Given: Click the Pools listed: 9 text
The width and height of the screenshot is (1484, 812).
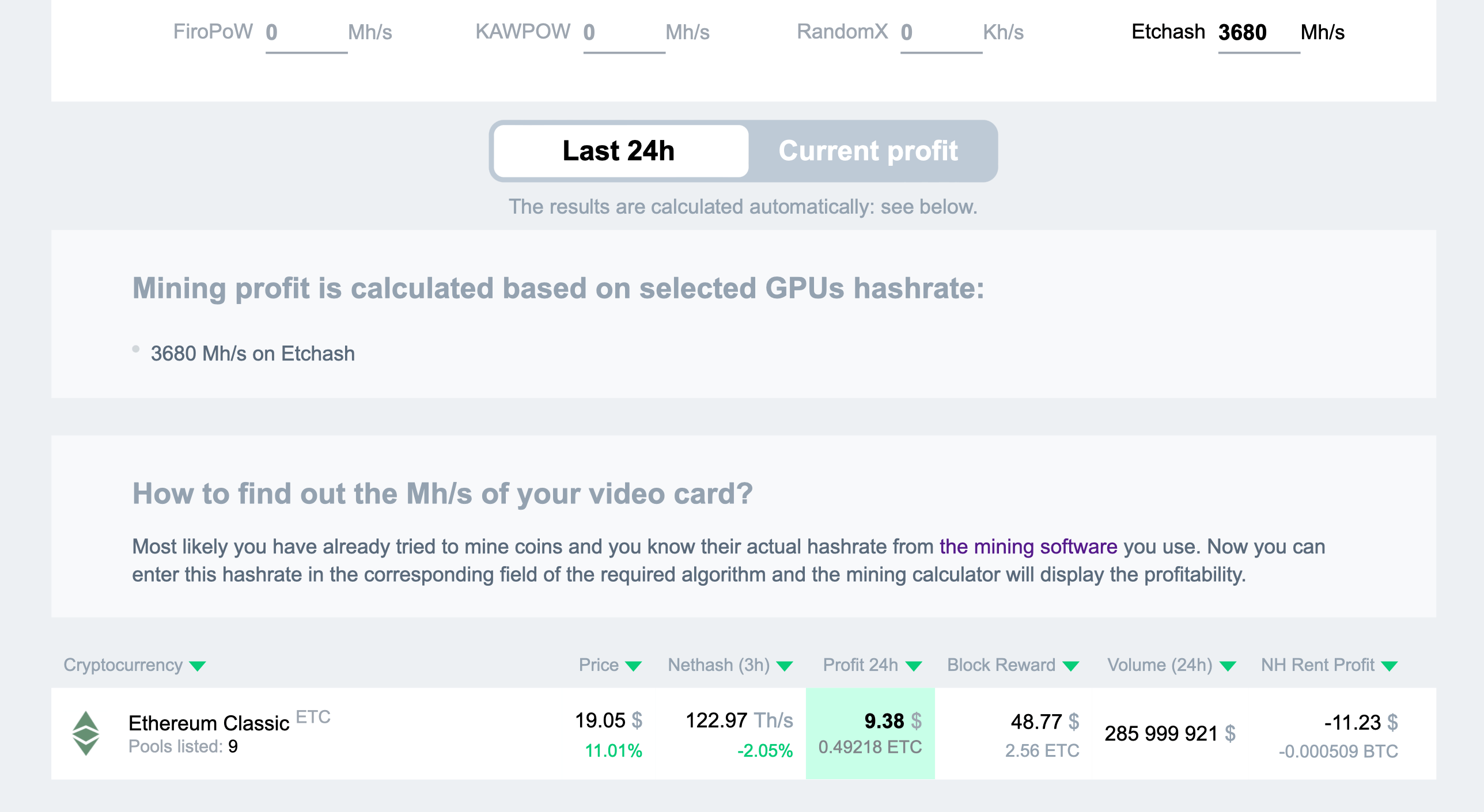Looking at the screenshot, I should (183, 746).
